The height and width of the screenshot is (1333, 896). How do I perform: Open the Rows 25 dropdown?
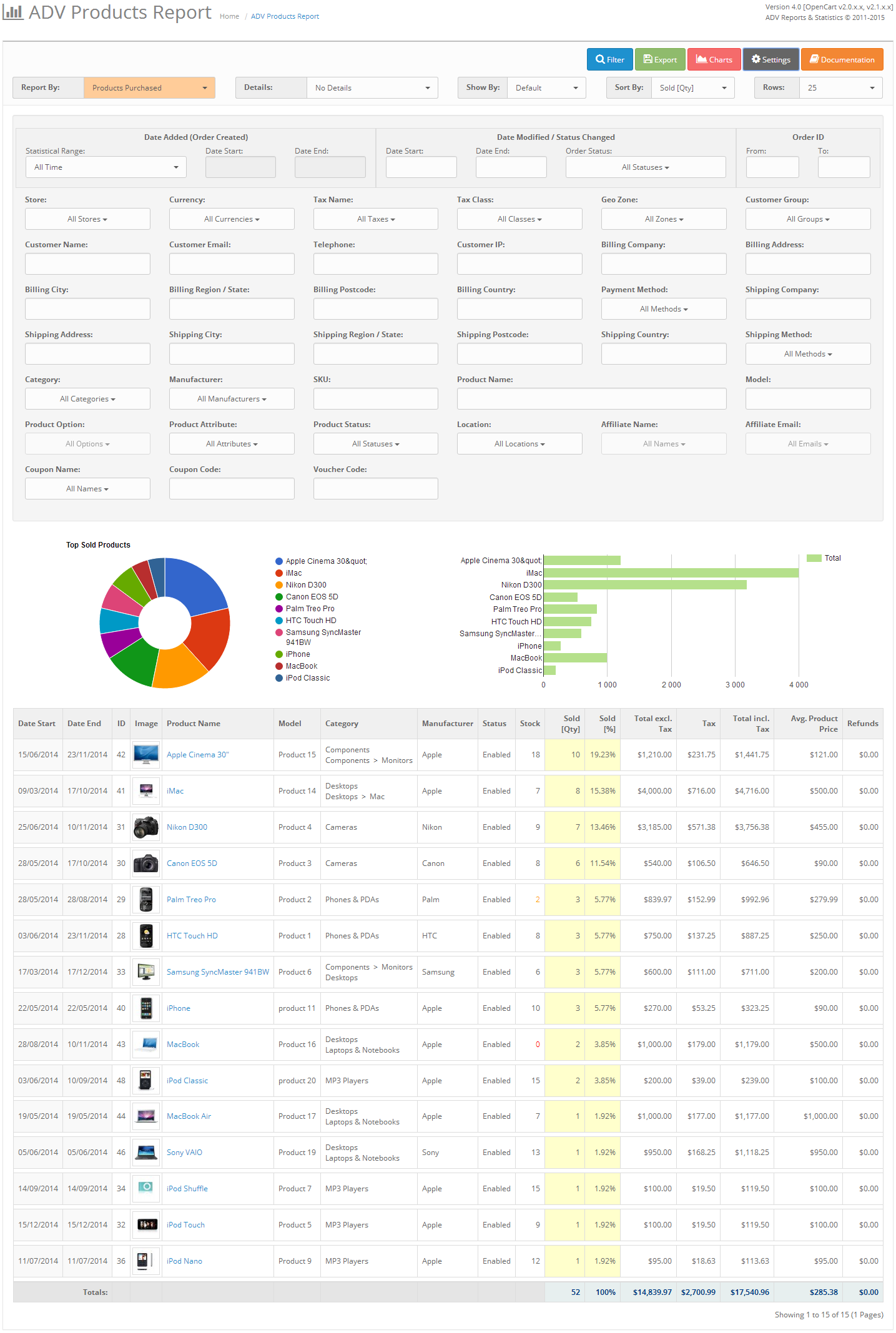(841, 87)
